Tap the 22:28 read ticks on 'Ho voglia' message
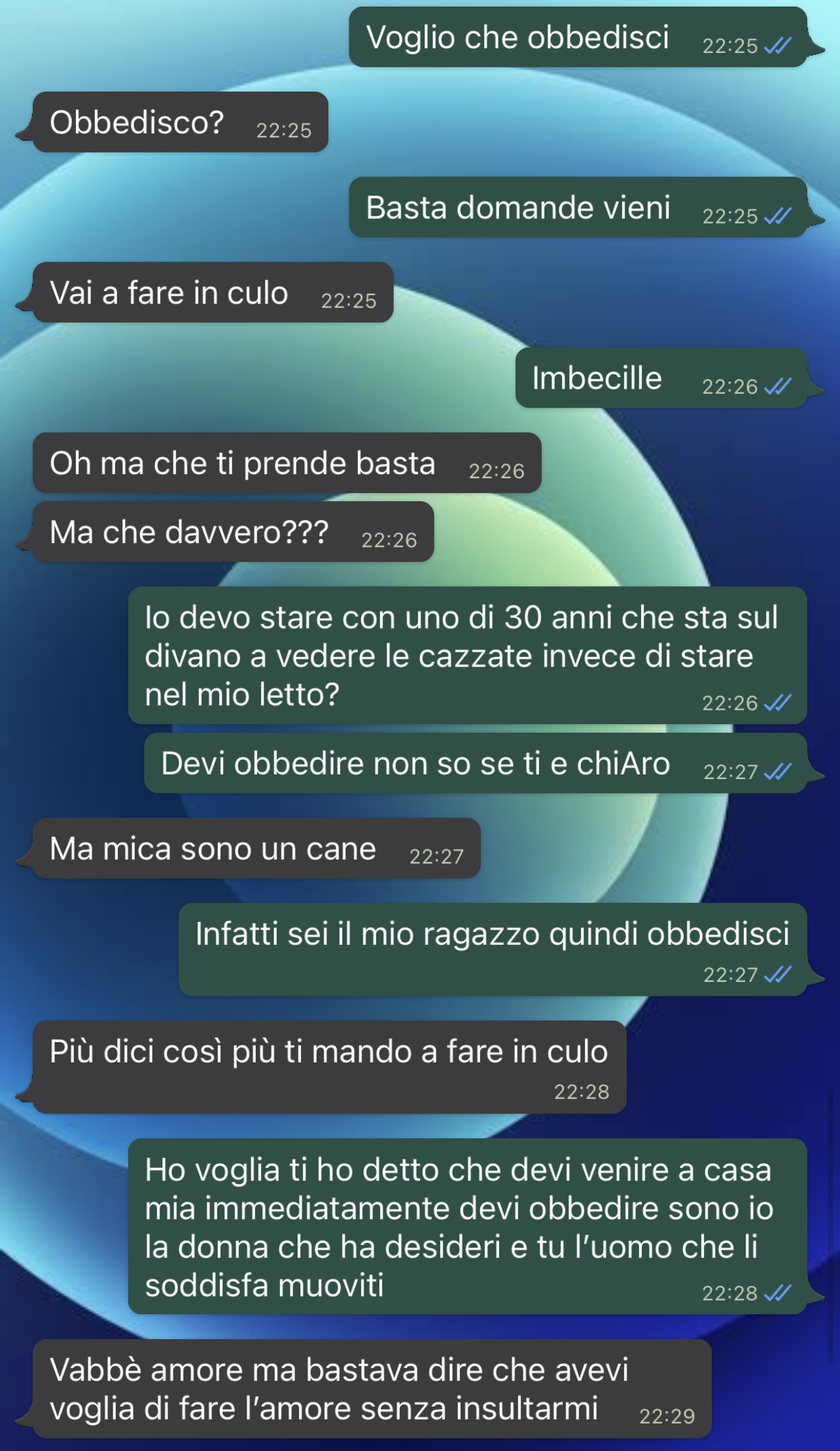This screenshot has height=1451, width=840. point(778,1293)
